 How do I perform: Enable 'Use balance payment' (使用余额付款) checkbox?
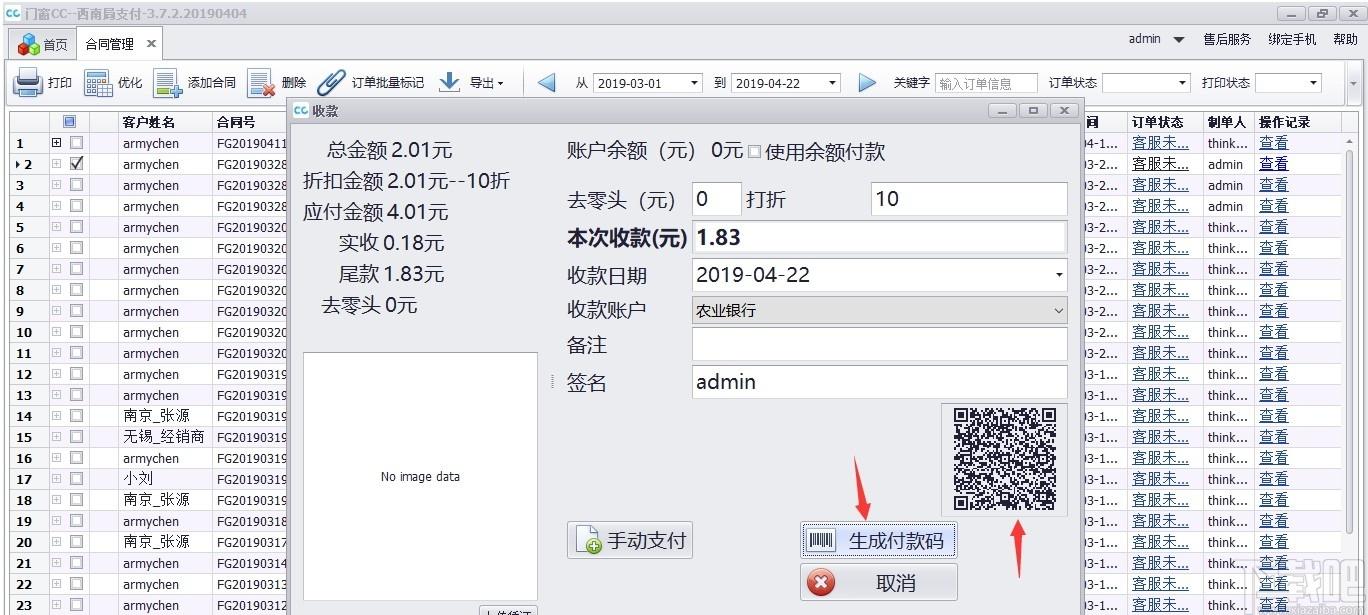tap(755, 152)
